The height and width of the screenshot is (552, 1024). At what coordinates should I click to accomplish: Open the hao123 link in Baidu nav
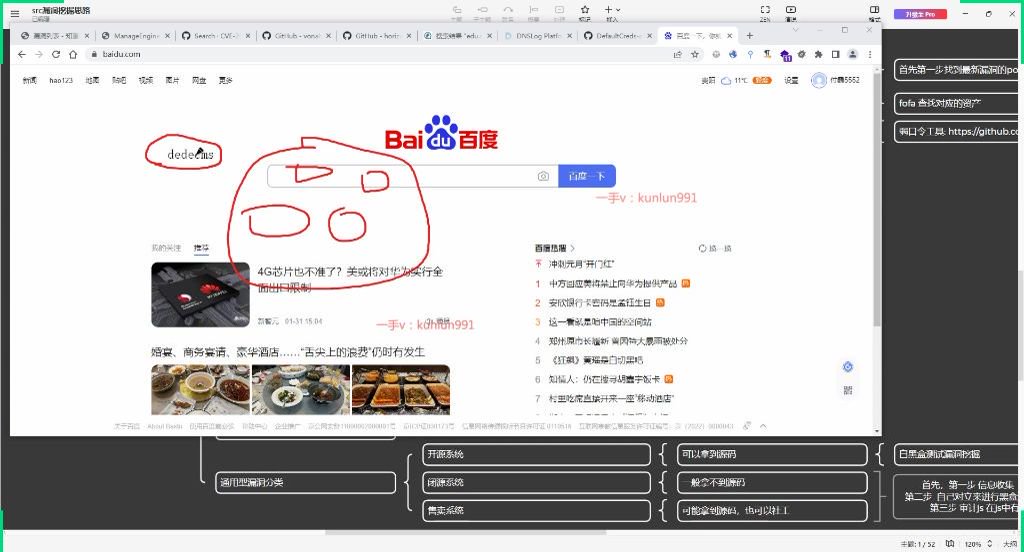(x=61, y=80)
